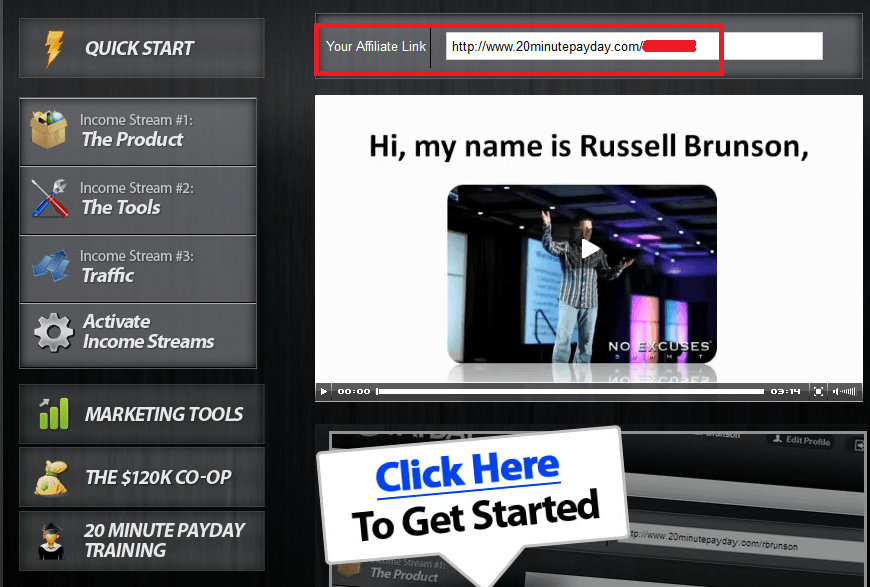Click the volume icon in the video bar
The height and width of the screenshot is (587, 870).
click(x=844, y=392)
